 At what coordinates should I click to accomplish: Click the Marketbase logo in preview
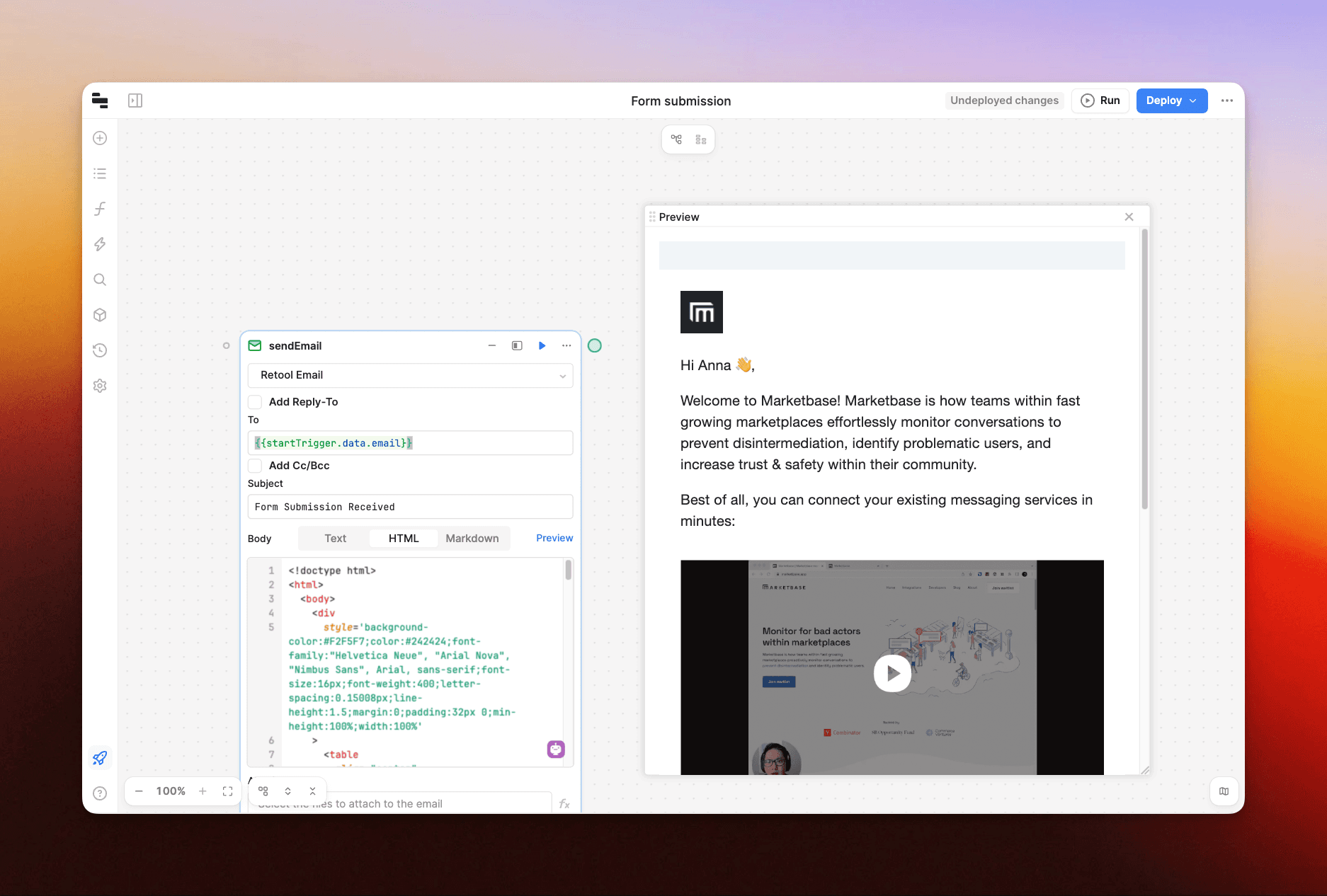[x=702, y=312]
